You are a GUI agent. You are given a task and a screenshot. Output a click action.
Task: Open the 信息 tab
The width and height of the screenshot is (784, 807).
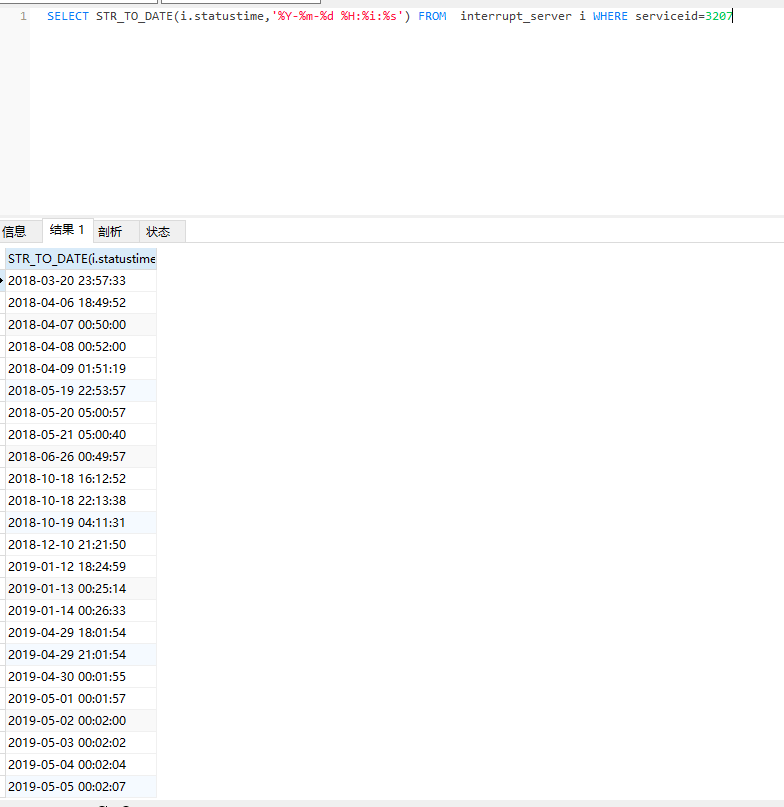14,231
